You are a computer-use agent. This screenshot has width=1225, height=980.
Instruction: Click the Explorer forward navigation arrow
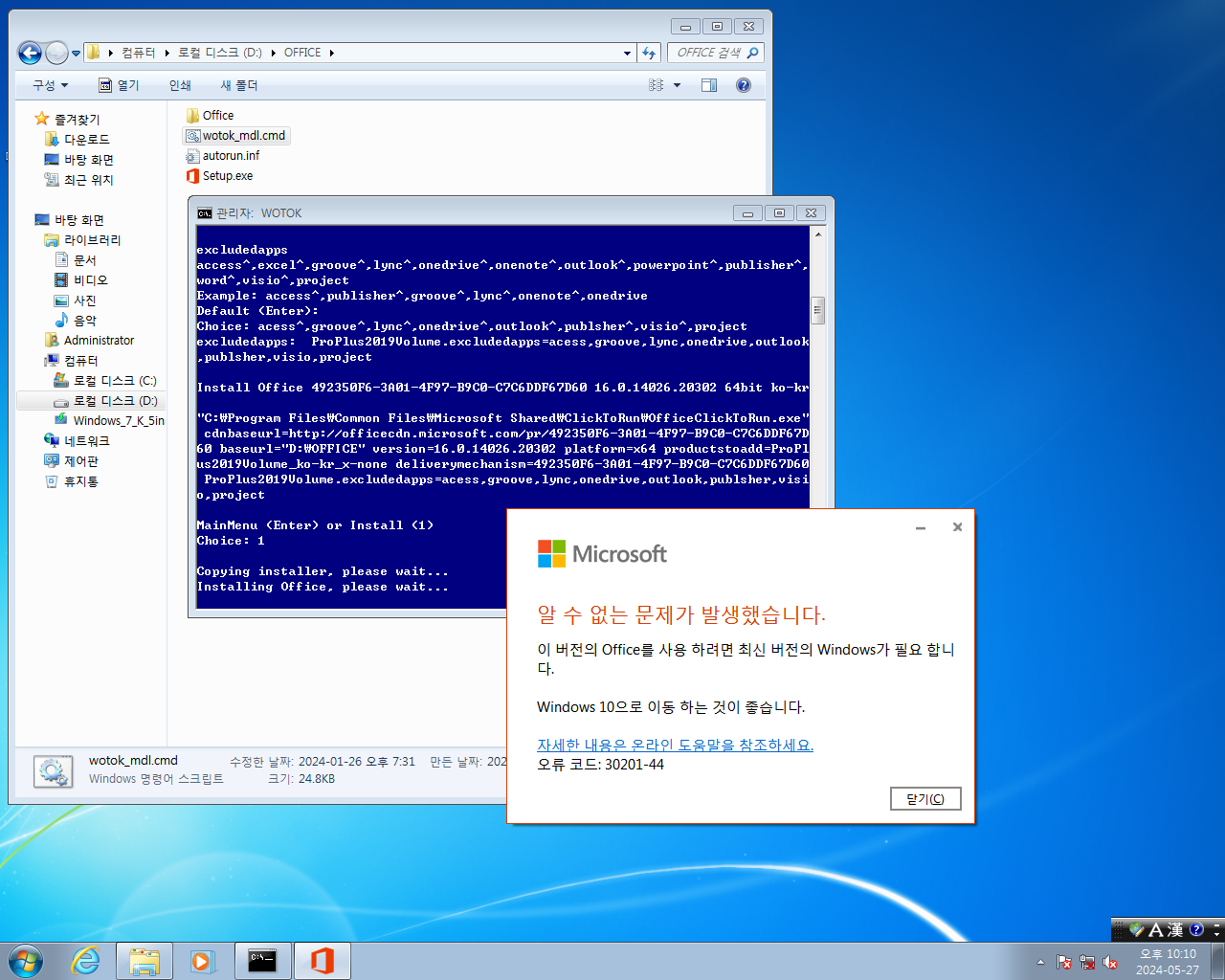pyautogui.click(x=56, y=53)
